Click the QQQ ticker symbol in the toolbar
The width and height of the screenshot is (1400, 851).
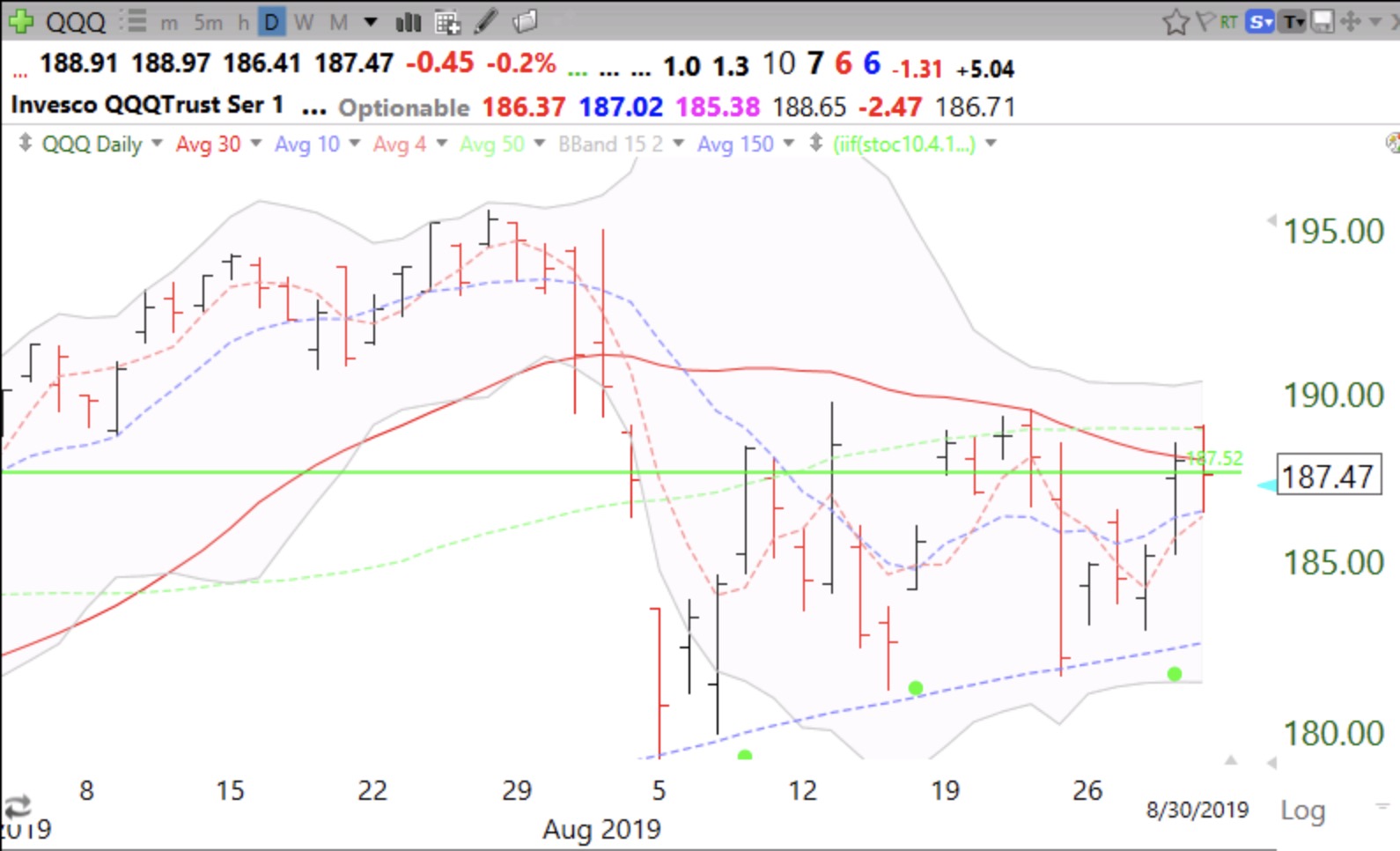coord(75,22)
